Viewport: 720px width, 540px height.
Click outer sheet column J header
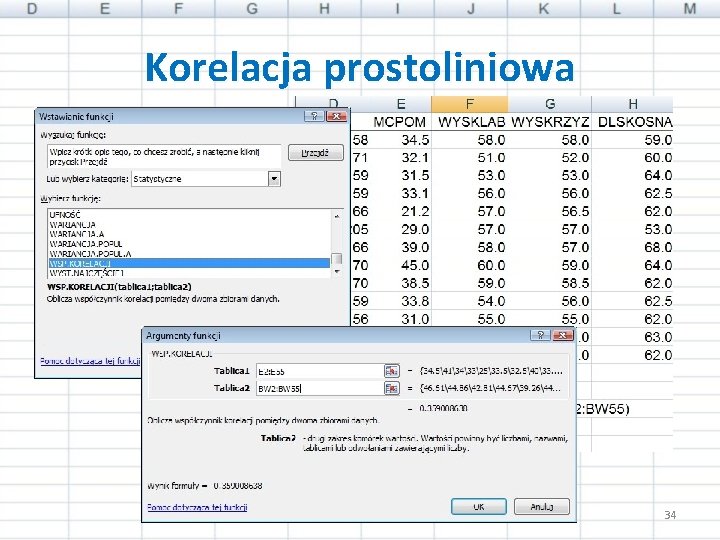pos(471,8)
